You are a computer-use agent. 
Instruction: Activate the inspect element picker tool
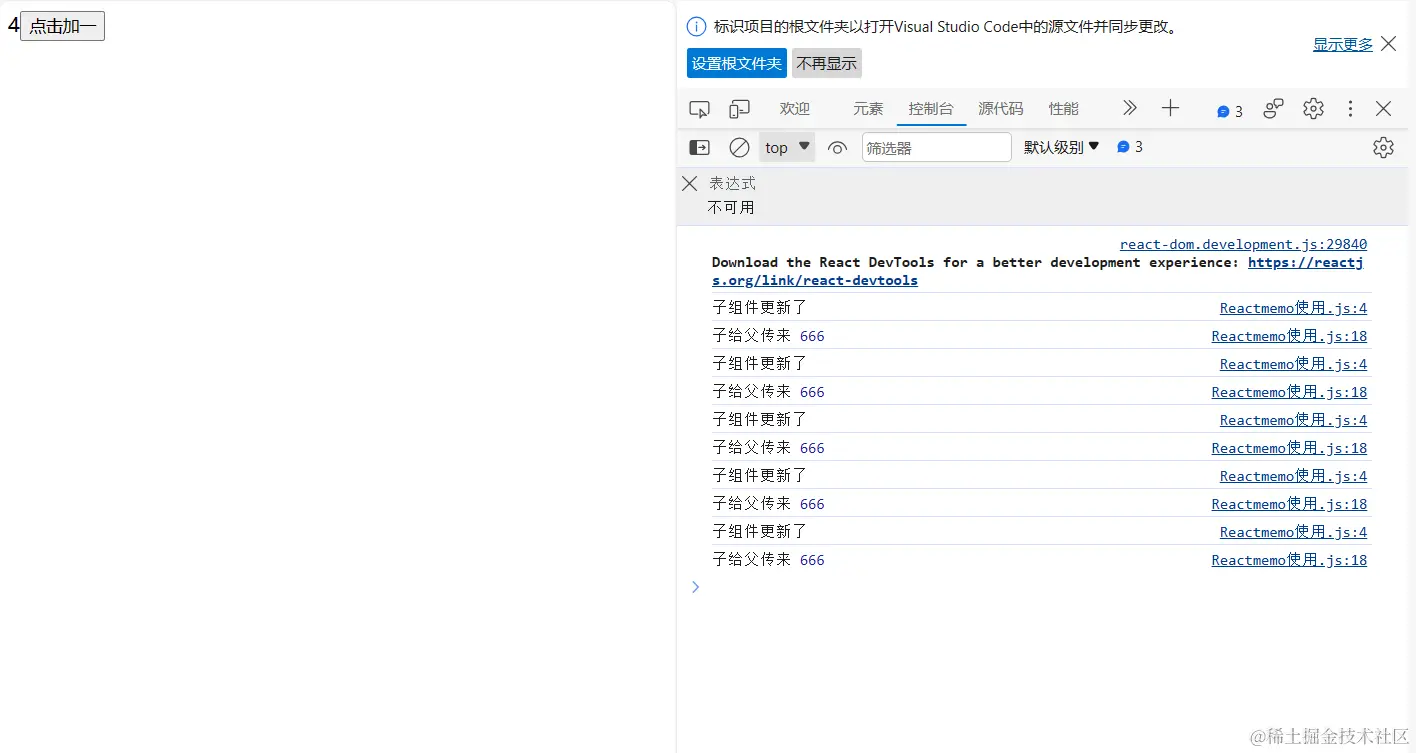[699, 109]
